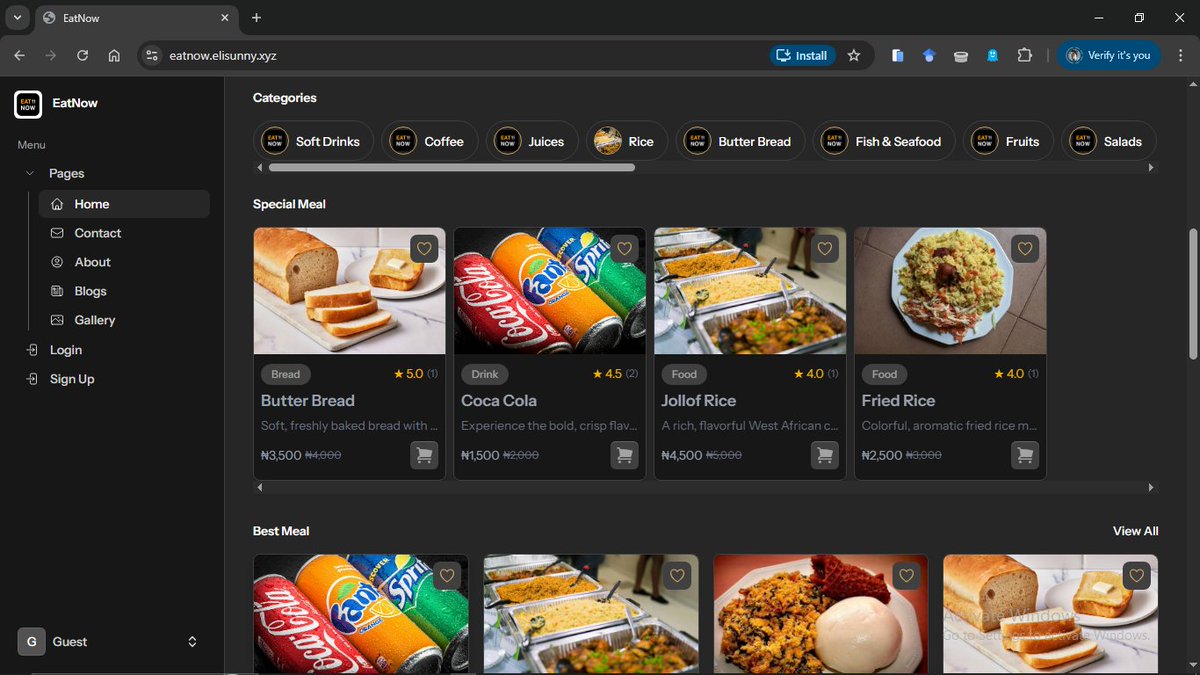Go back in browser history
The height and width of the screenshot is (675, 1200).
click(20, 56)
